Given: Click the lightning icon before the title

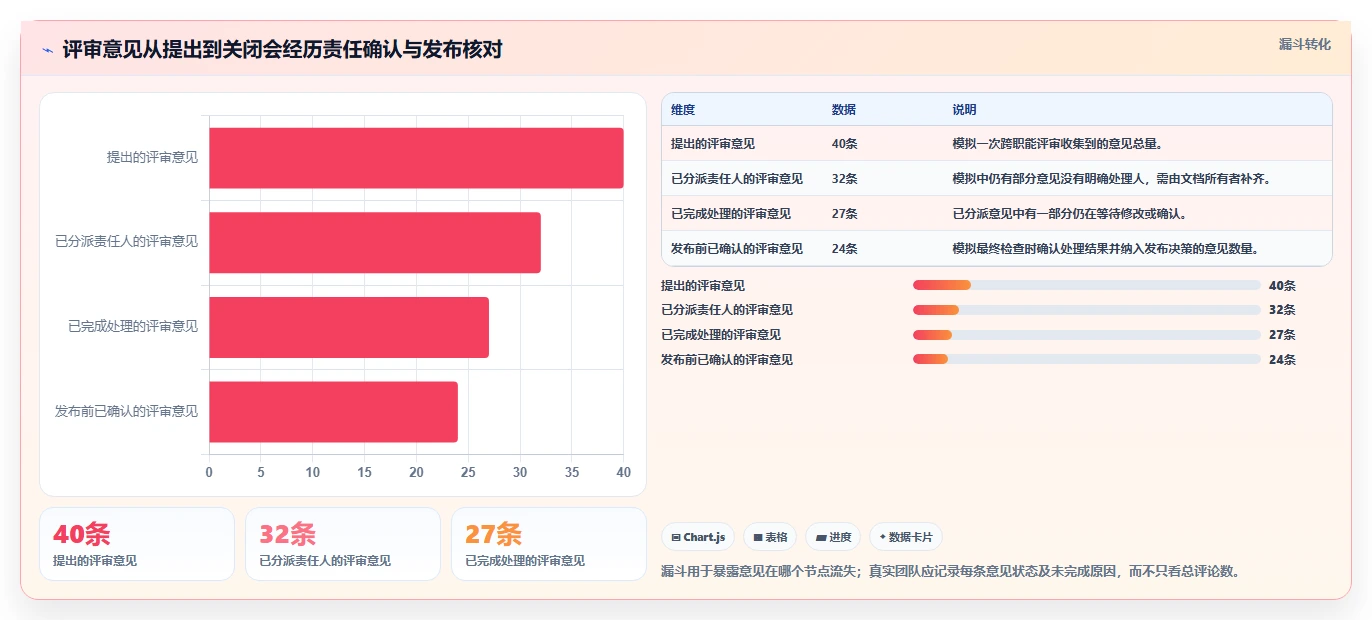Looking at the screenshot, I should 48,50.
